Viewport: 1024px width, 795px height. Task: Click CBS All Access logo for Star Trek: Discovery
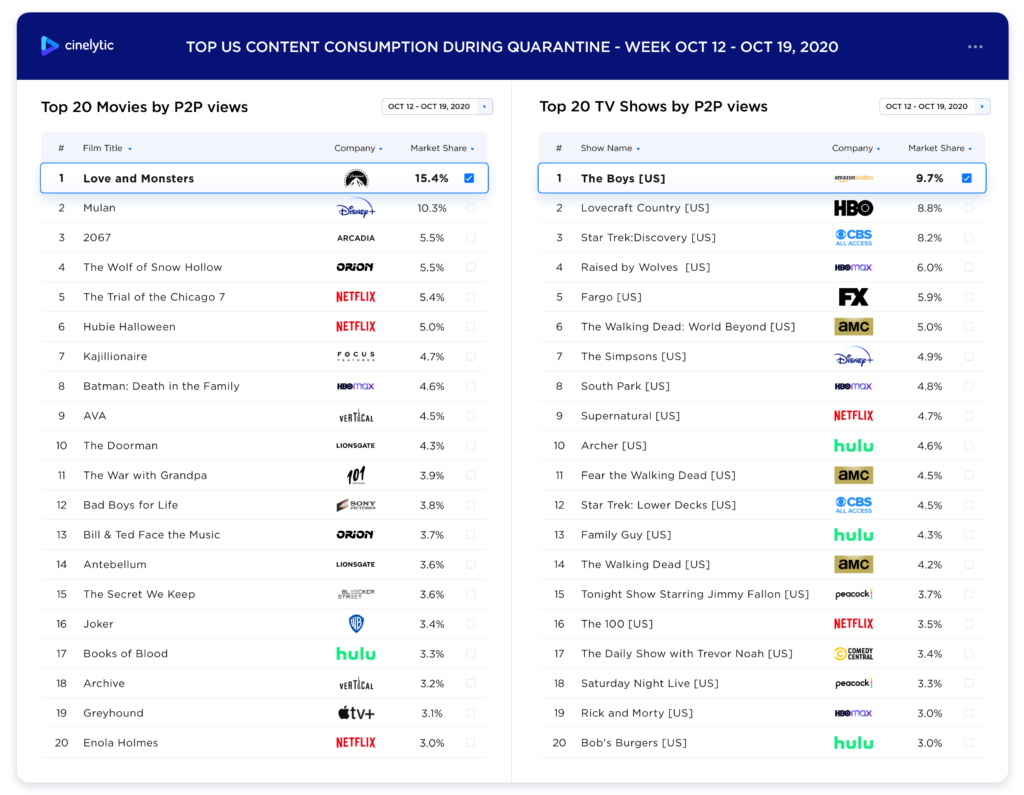click(854, 238)
